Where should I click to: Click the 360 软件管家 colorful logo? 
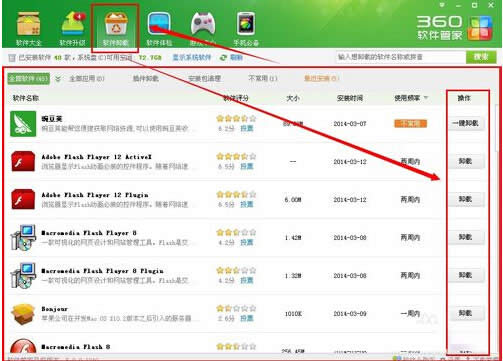tap(480, 28)
